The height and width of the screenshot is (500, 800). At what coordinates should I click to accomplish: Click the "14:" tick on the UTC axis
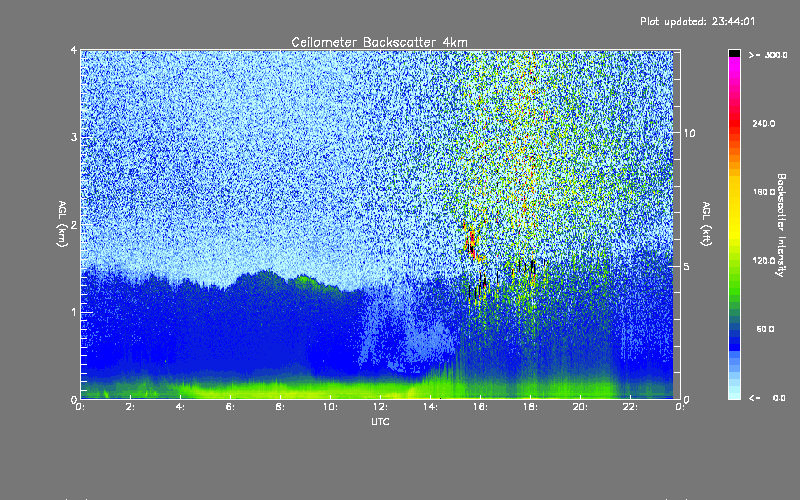[x=430, y=407]
